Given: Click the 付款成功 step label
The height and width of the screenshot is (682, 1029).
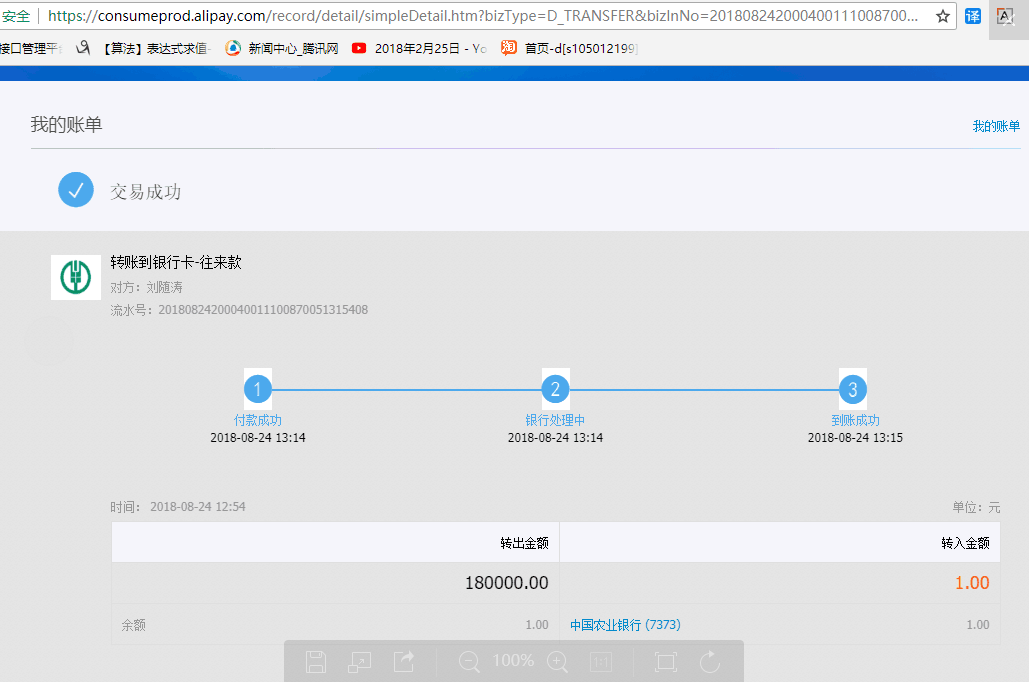Looking at the screenshot, I should click(258, 420).
